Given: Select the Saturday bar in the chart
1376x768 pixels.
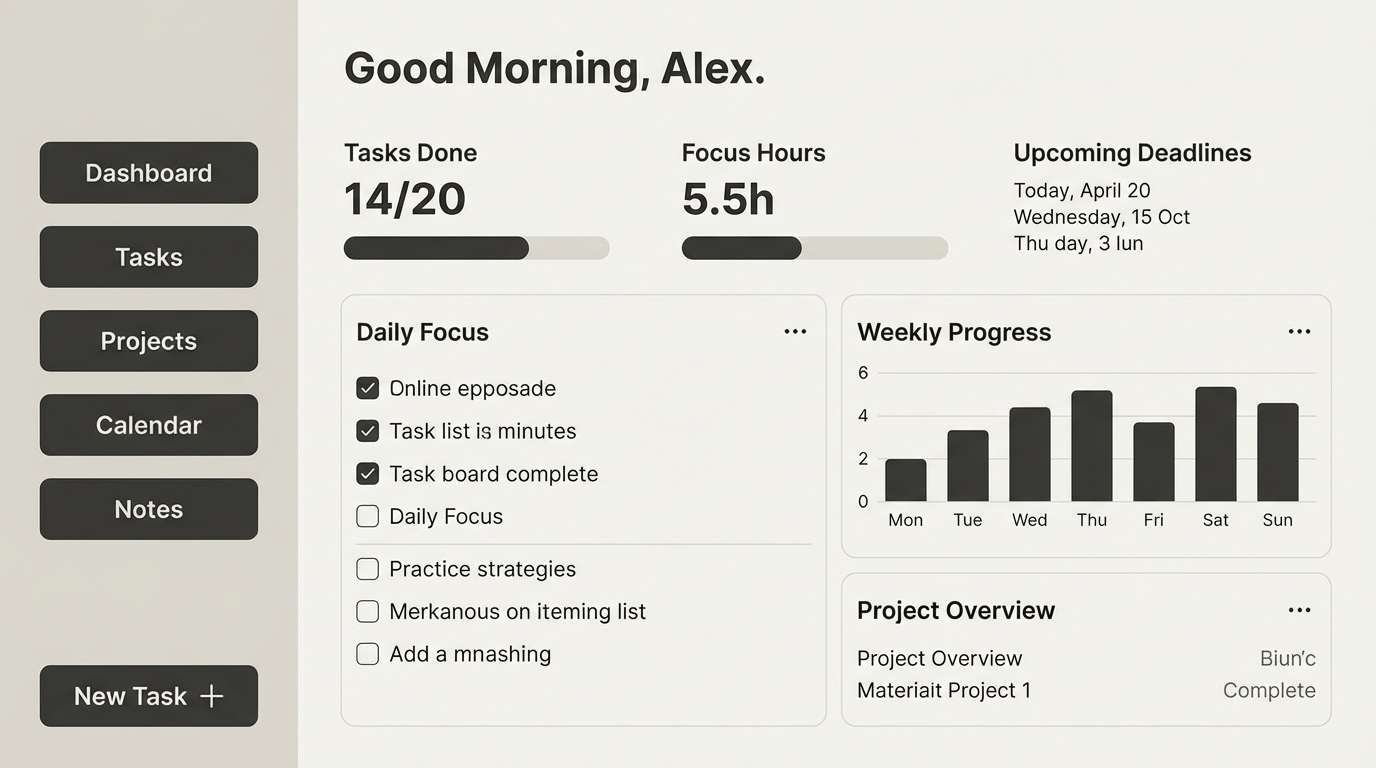Looking at the screenshot, I should point(1215,445).
